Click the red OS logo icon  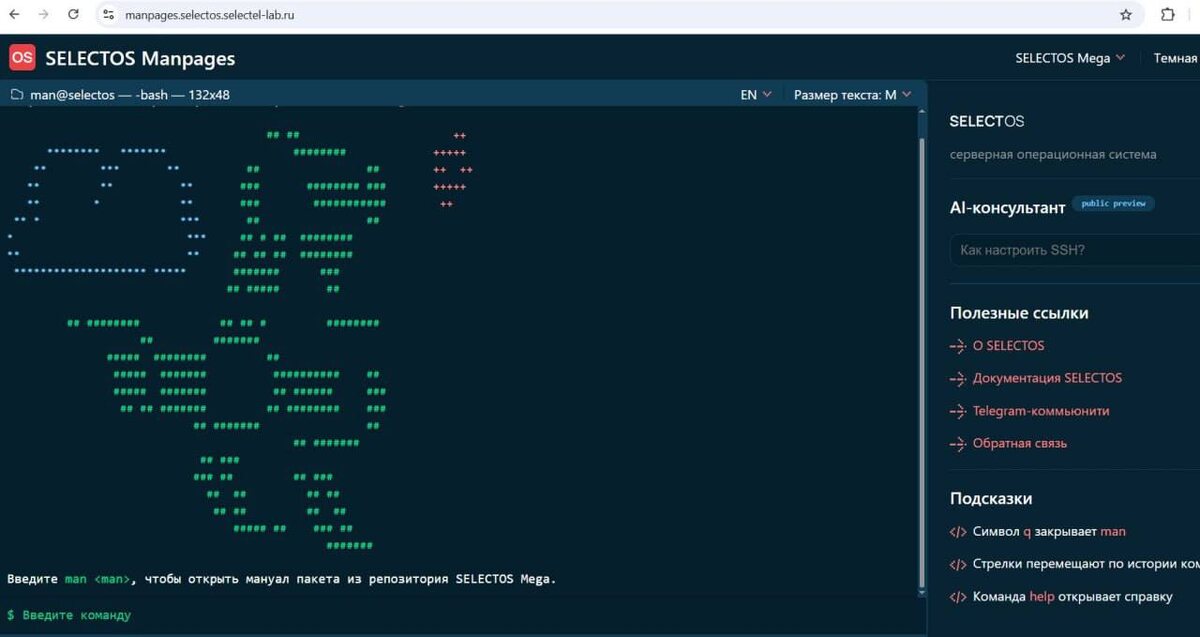click(22, 58)
